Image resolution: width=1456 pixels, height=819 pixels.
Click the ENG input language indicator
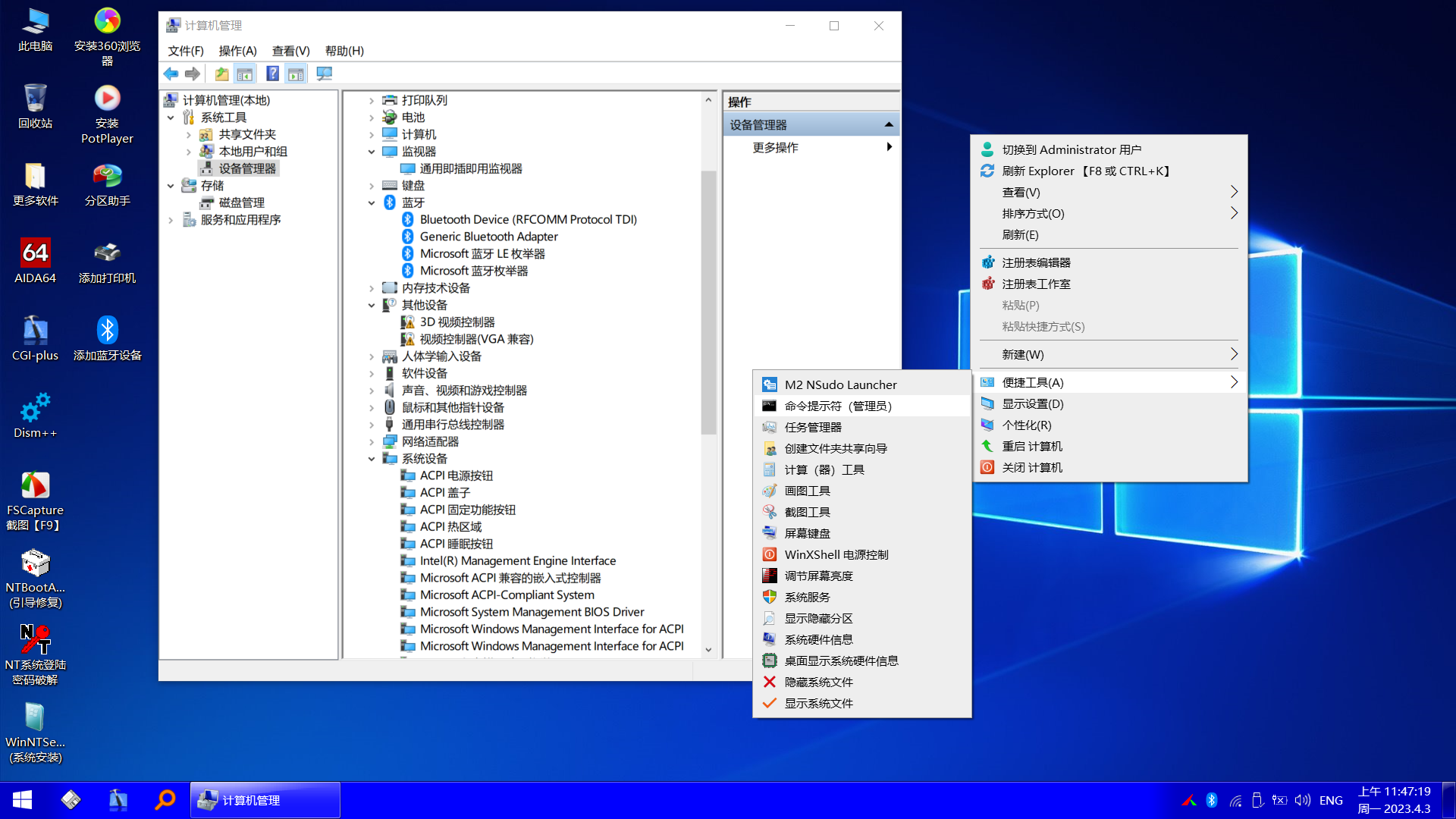[x=1331, y=800]
